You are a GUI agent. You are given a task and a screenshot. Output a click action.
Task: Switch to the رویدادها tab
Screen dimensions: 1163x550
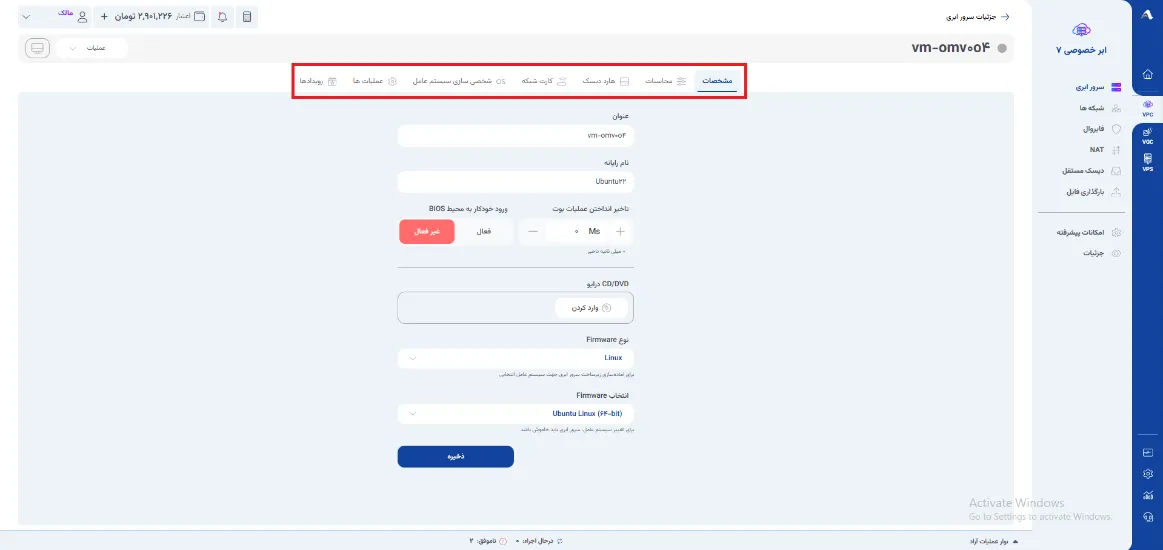(x=318, y=81)
